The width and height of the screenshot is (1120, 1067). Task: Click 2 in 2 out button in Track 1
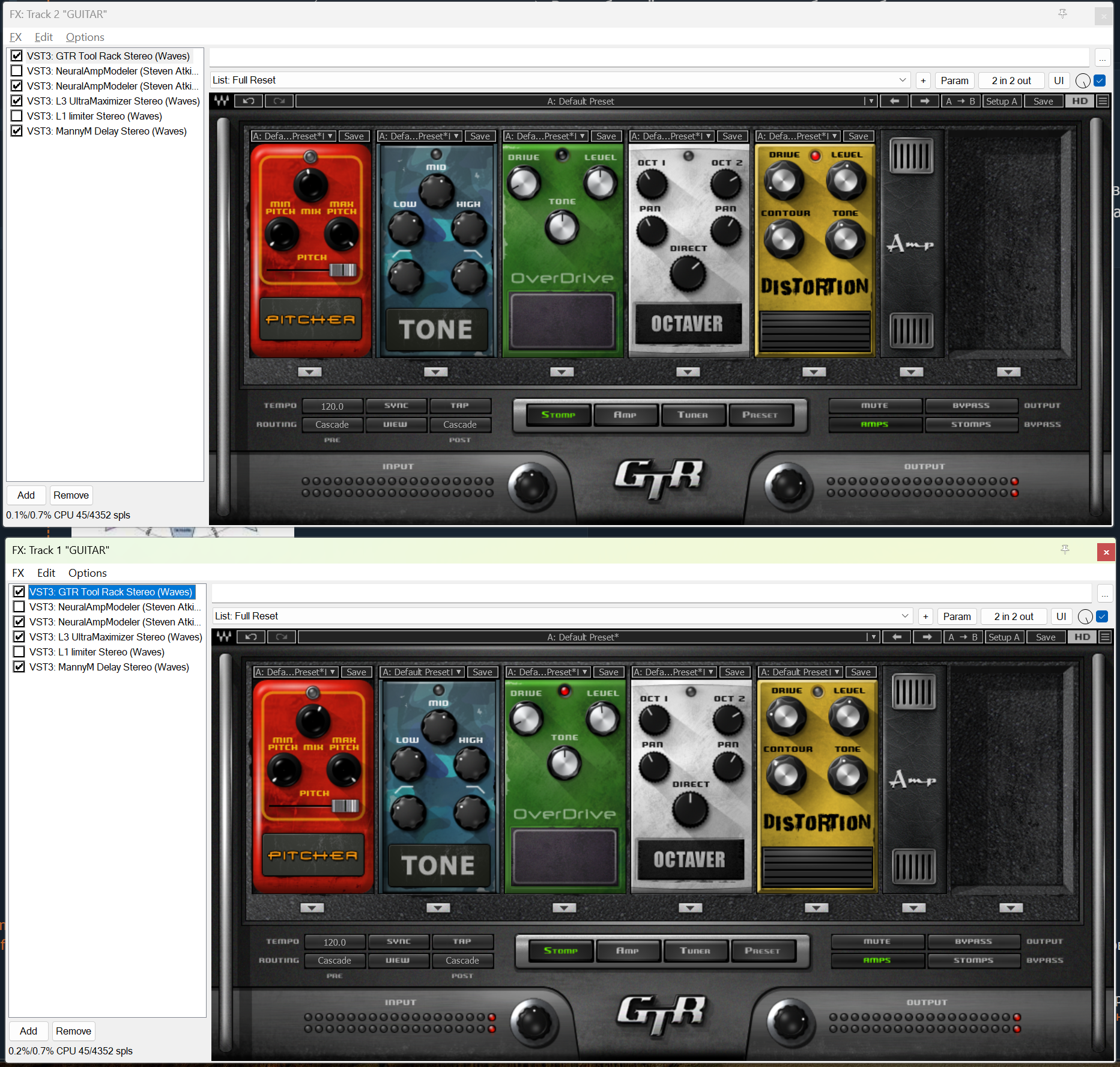tap(1014, 616)
